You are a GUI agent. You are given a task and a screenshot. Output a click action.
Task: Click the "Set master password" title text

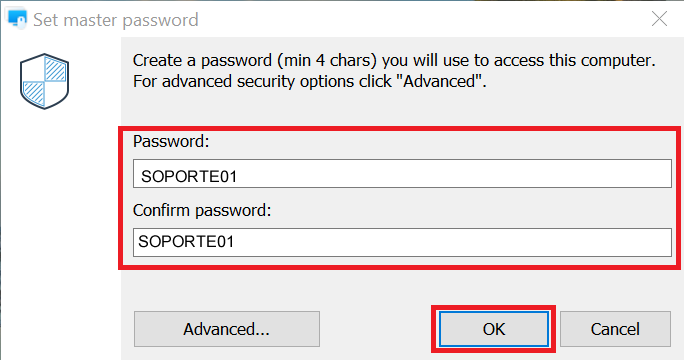(x=116, y=20)
